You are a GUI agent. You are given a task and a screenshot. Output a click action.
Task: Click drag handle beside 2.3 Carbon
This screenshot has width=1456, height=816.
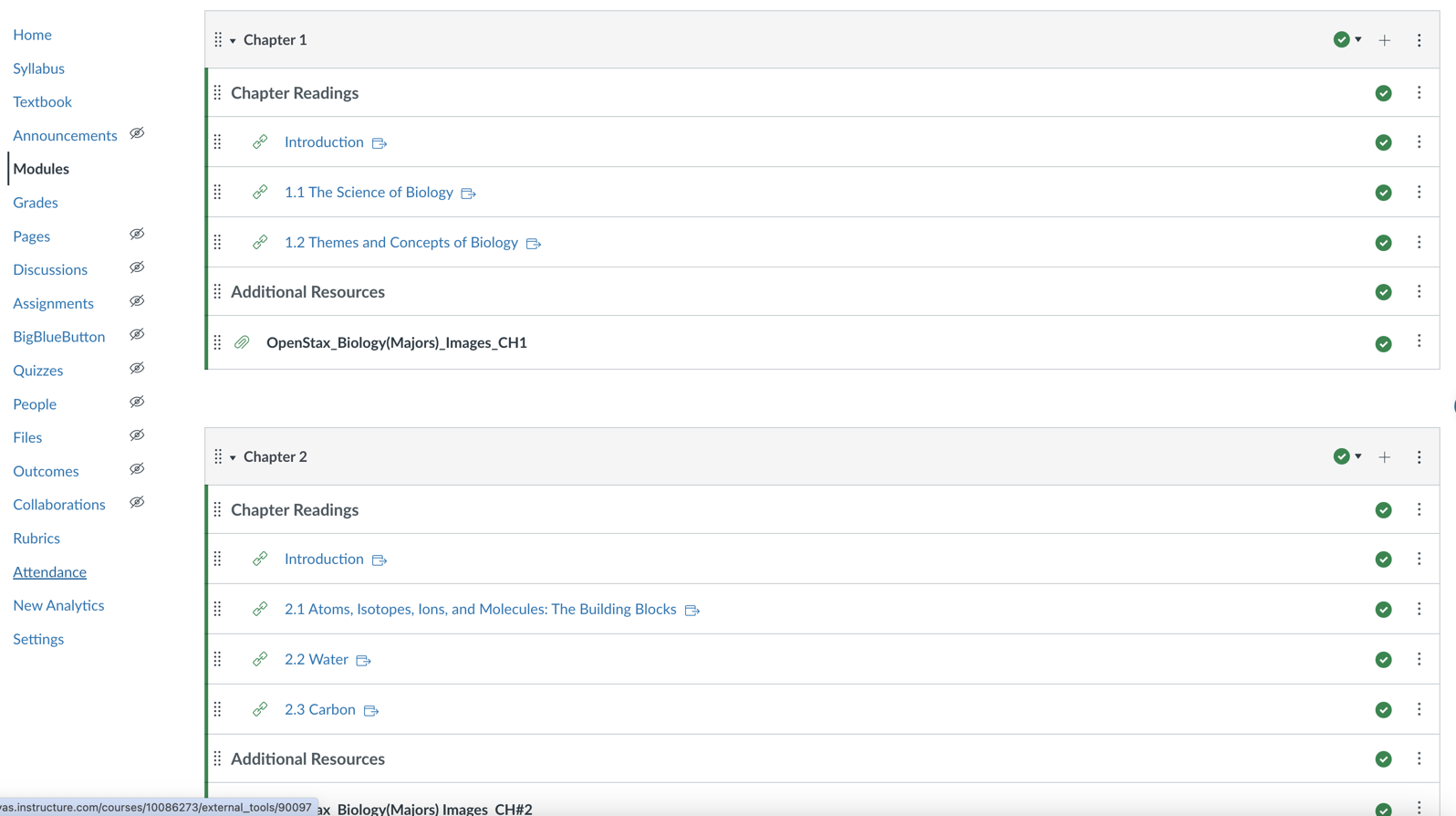point(217,709)
